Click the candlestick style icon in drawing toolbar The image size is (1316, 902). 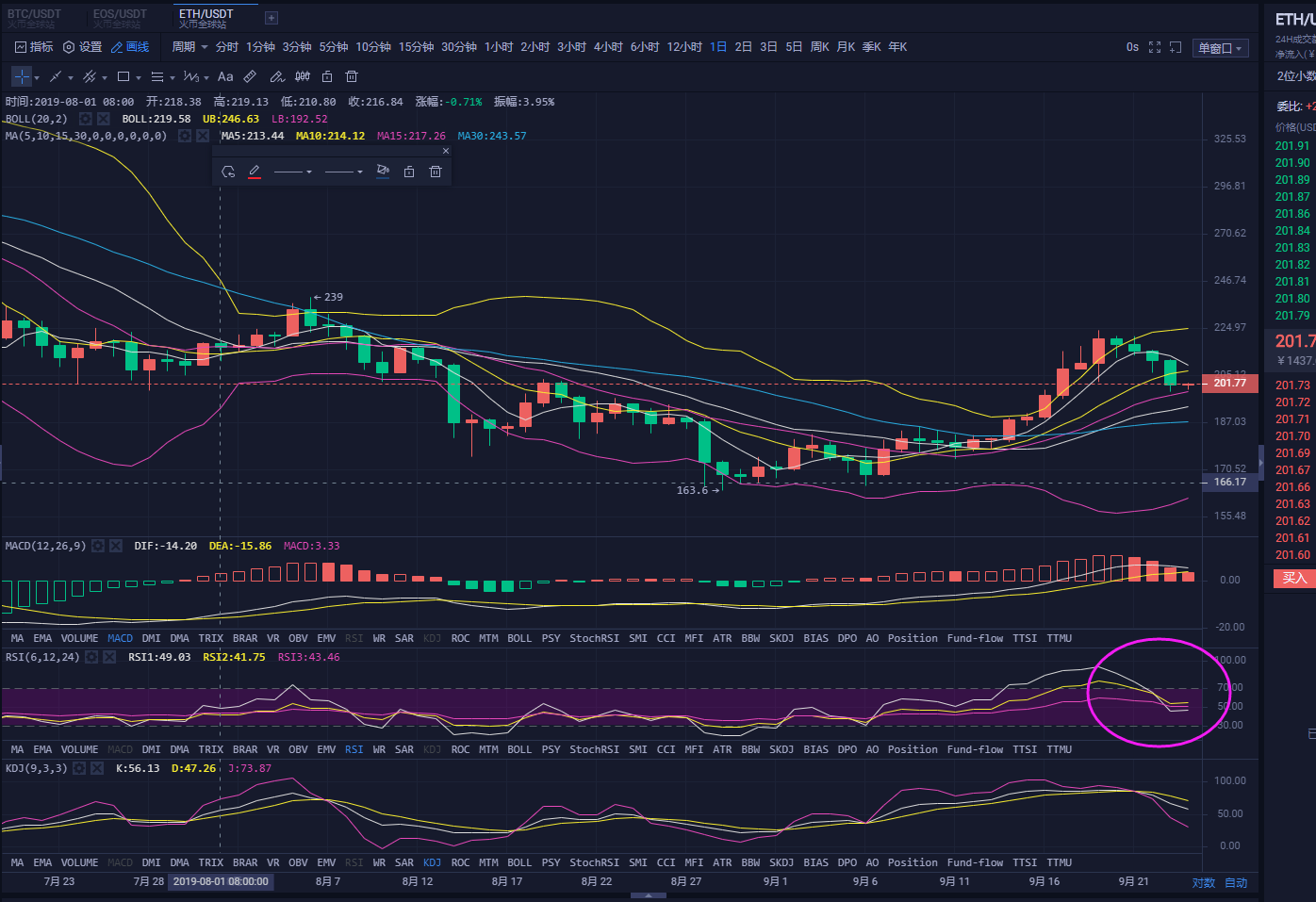coord(303,76)
